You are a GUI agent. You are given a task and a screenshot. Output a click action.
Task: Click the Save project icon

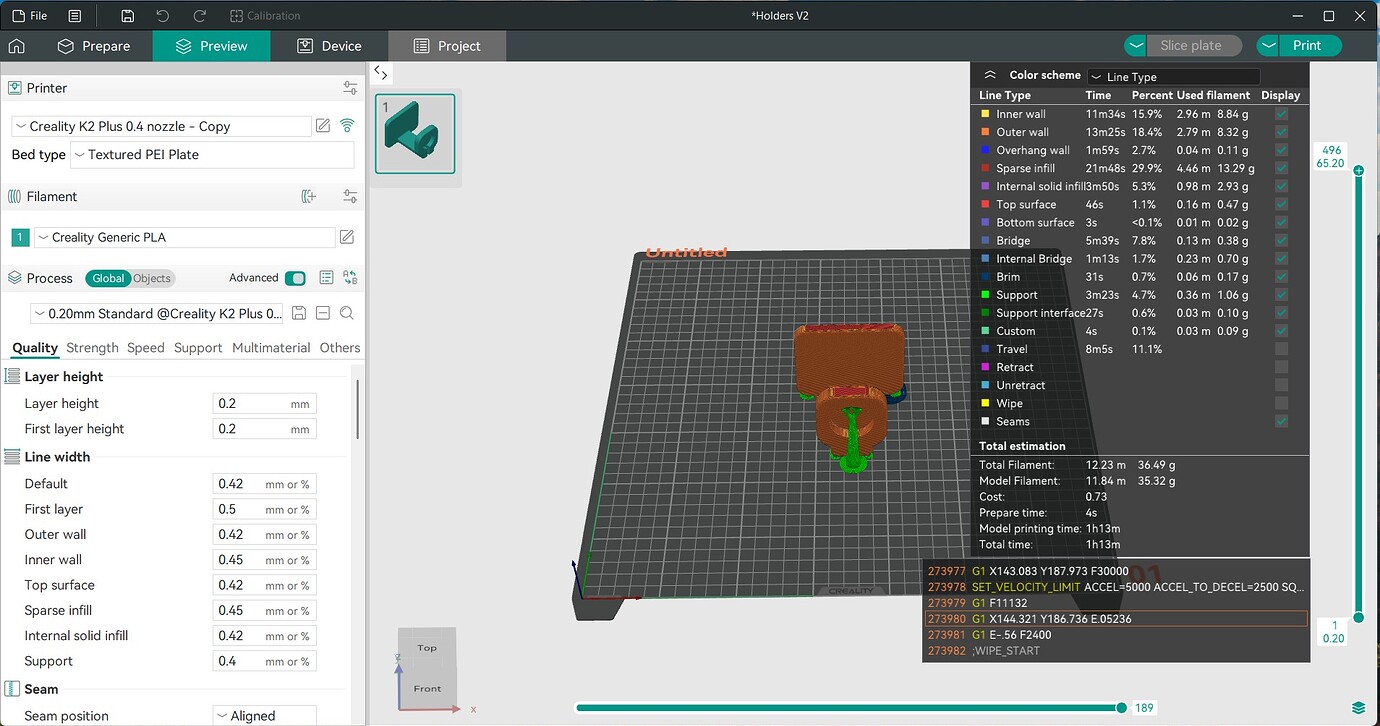[x=127, y=15]
